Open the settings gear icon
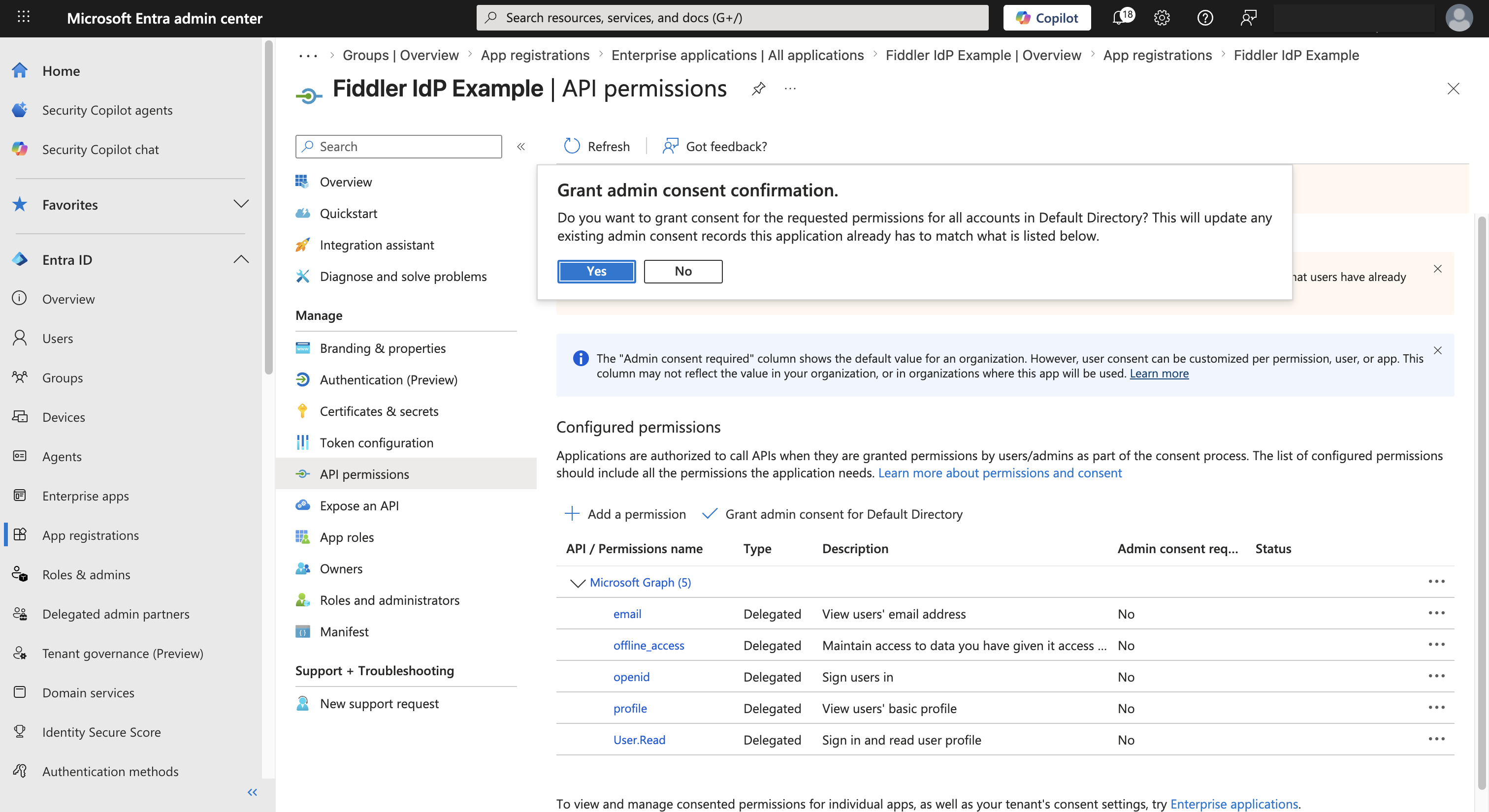Viewport: 1489px width, 812px height. click(x=1162, y=17)
